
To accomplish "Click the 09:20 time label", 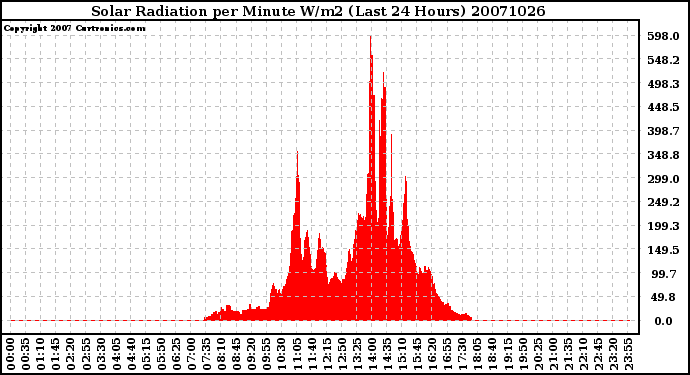I will 251,354.
